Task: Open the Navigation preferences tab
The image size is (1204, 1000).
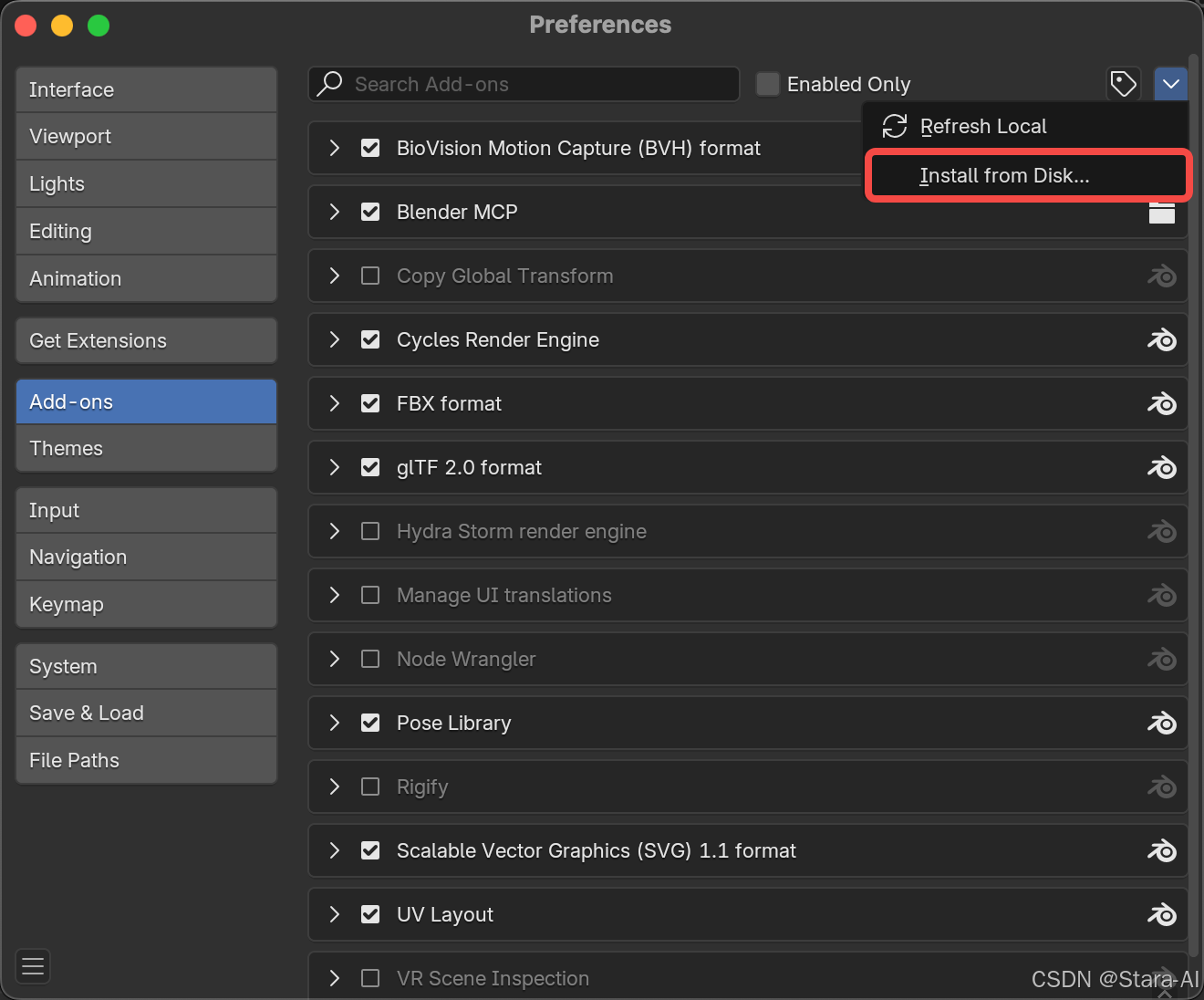Action: pyautogui.click(x=146, y=557)
